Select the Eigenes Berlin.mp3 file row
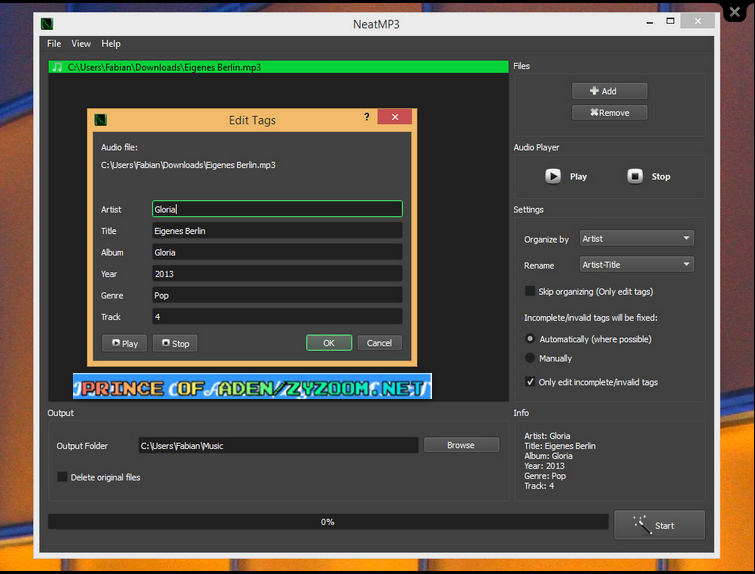755x574 pixels. (x=278, y=67)
